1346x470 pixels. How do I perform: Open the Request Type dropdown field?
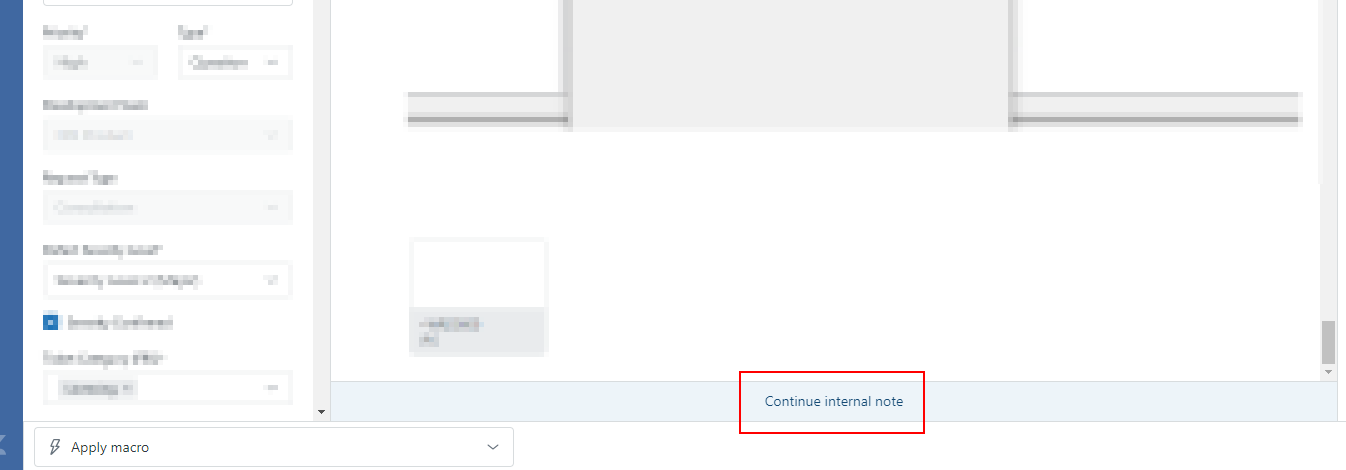pos(167,208)
